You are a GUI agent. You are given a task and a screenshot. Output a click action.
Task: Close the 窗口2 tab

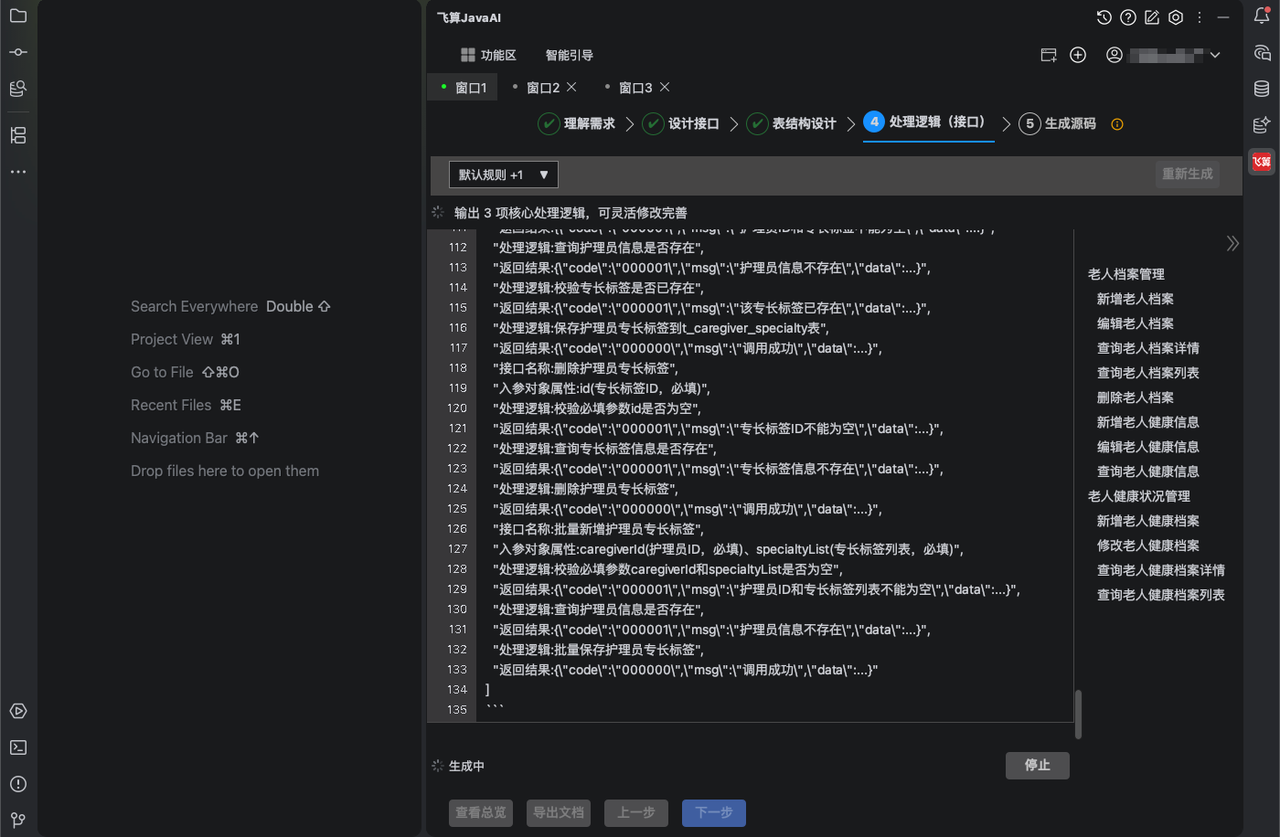tap(573, 87)
